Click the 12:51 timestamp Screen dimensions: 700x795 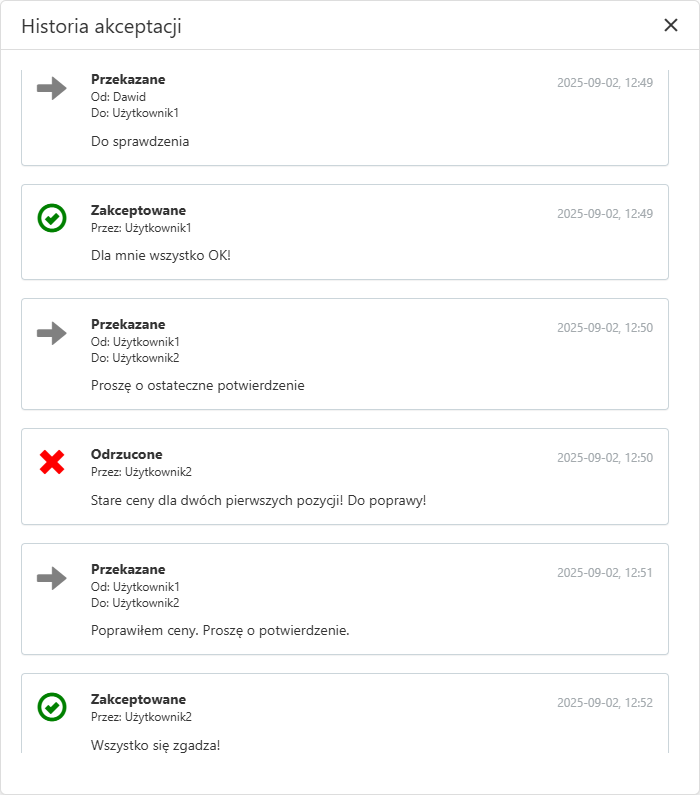click(x=604, y=573)
